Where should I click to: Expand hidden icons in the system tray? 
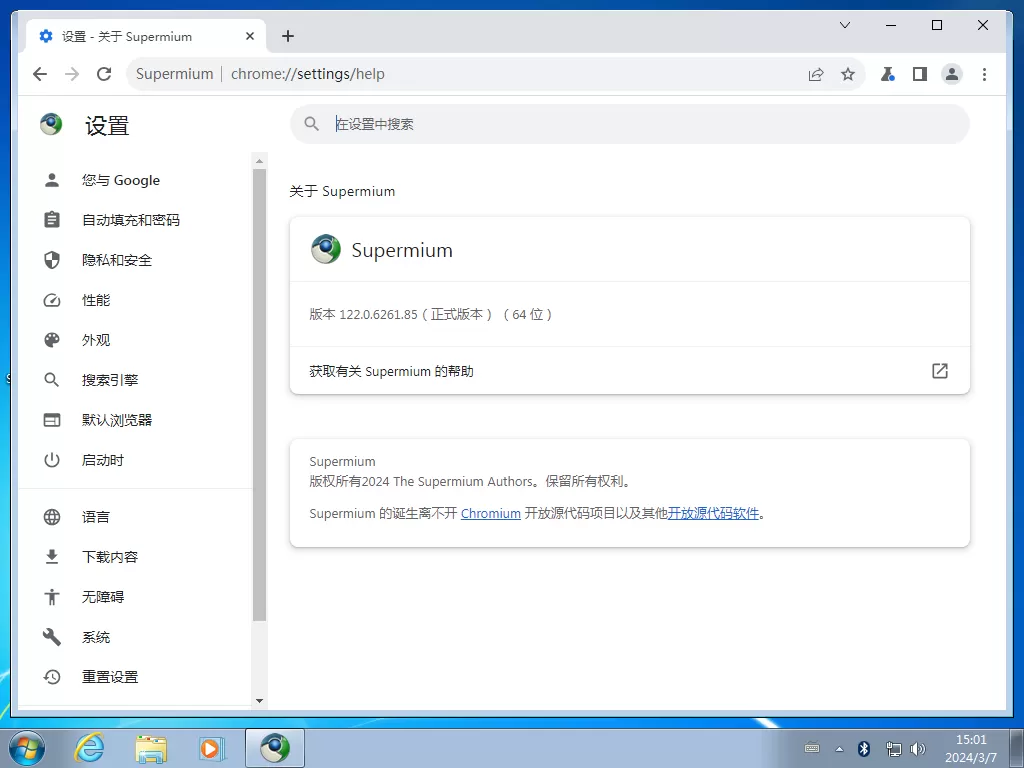click(x=839, y=747)
